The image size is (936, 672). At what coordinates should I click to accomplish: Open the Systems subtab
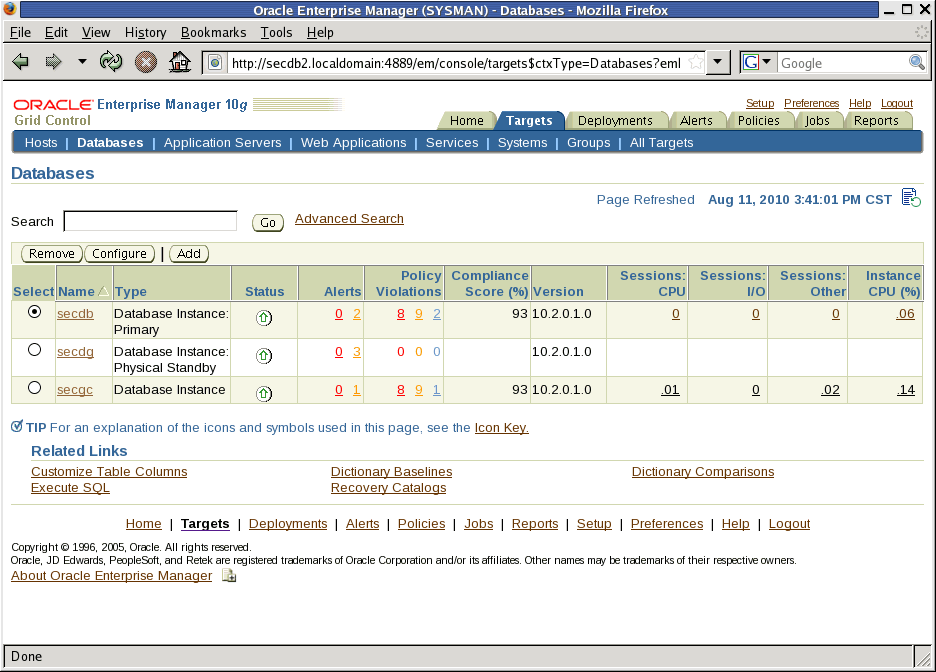(x=522, y=143)
